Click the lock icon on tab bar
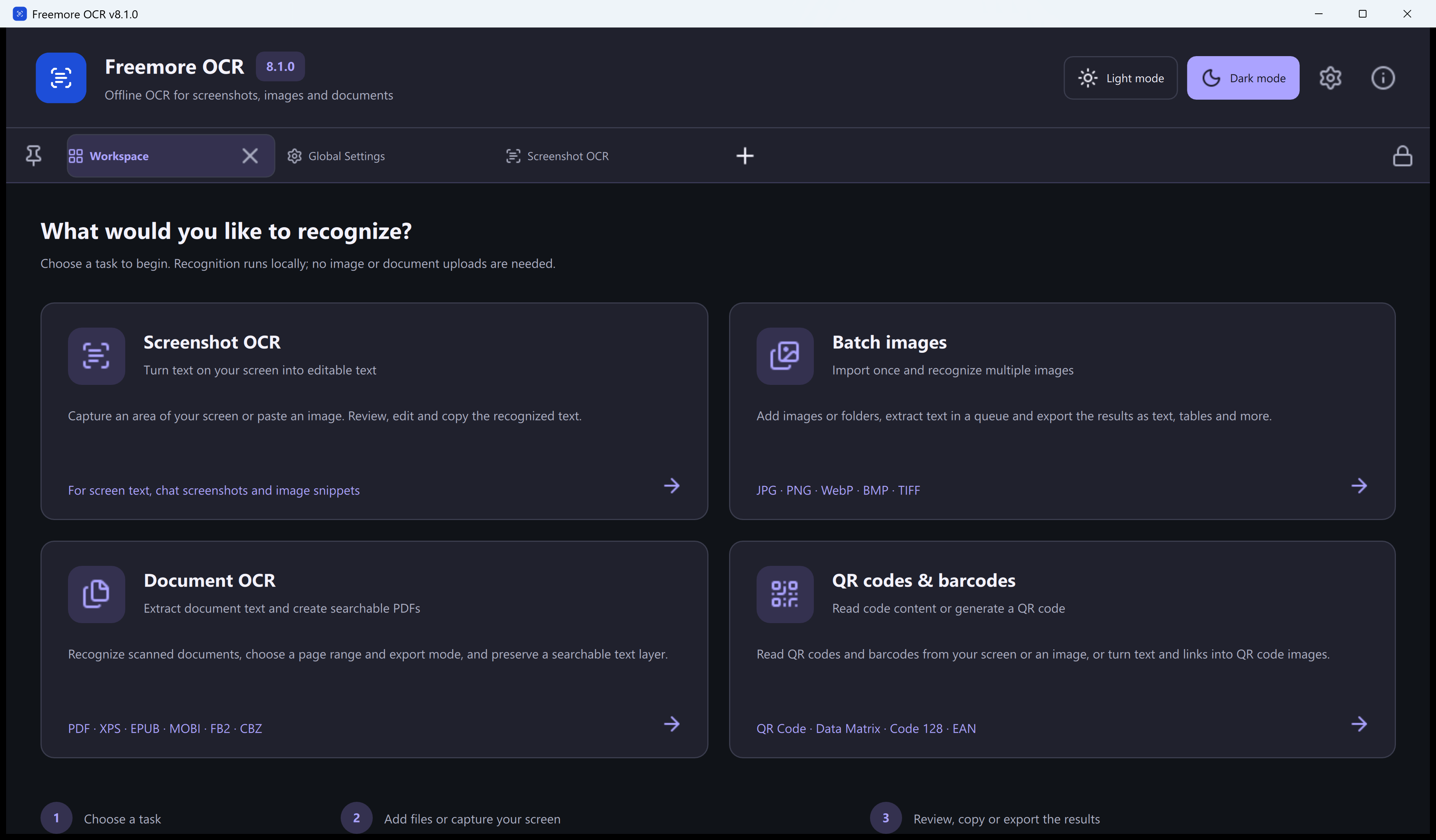1436x840 pixels. [x=1402, y=155]
